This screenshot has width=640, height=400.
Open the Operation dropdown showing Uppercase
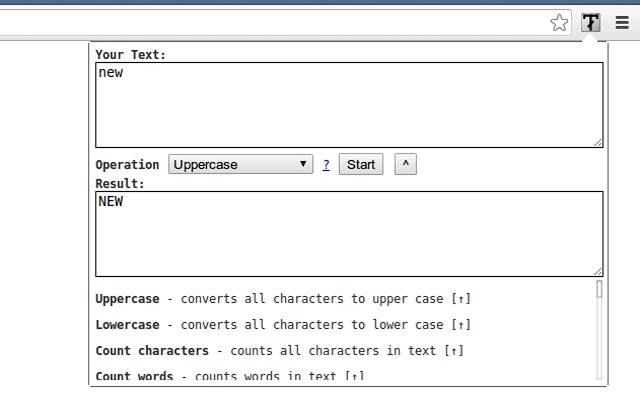click(240, 164)
